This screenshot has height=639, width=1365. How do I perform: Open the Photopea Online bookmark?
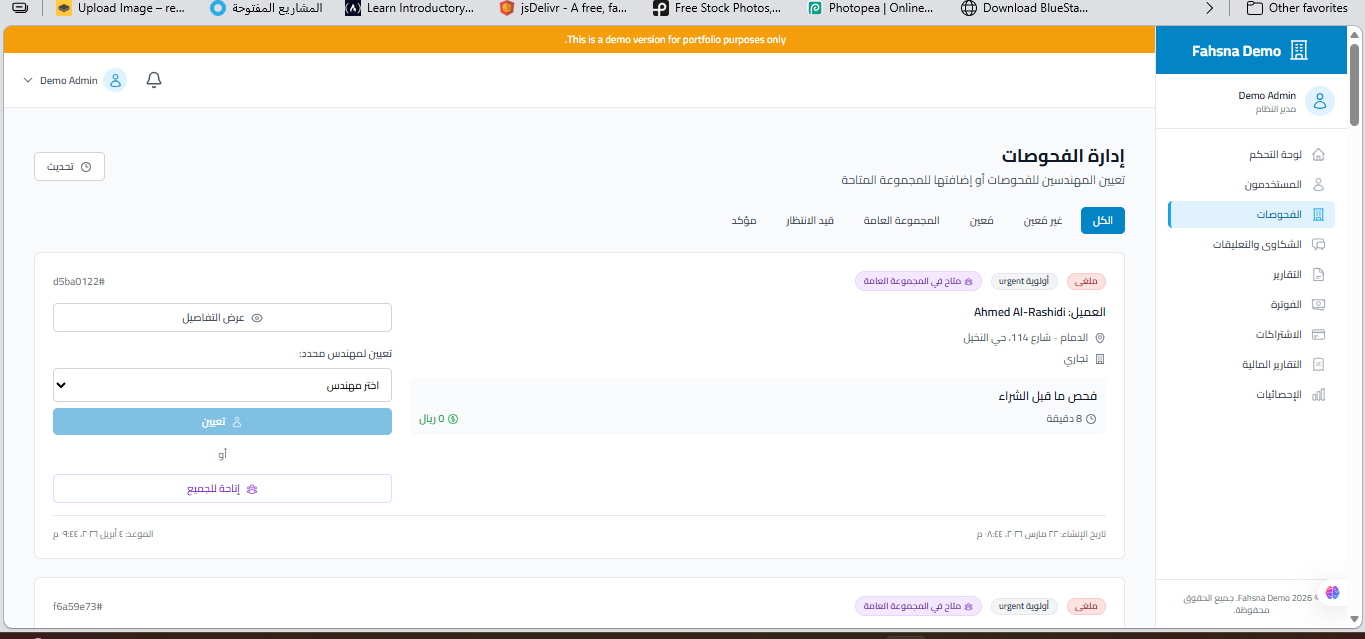(871, 8)
